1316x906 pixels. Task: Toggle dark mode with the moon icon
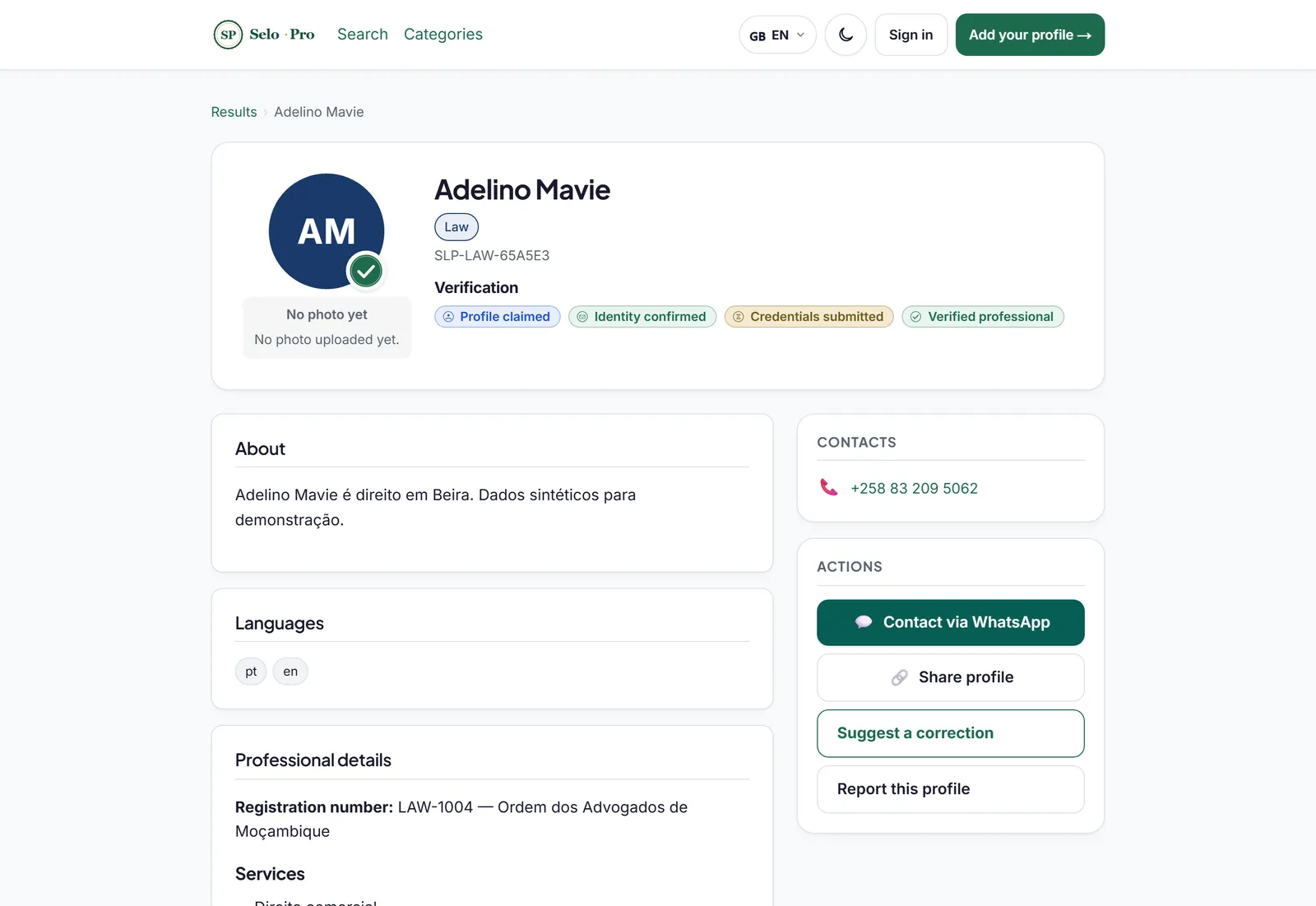coord(846,35)
